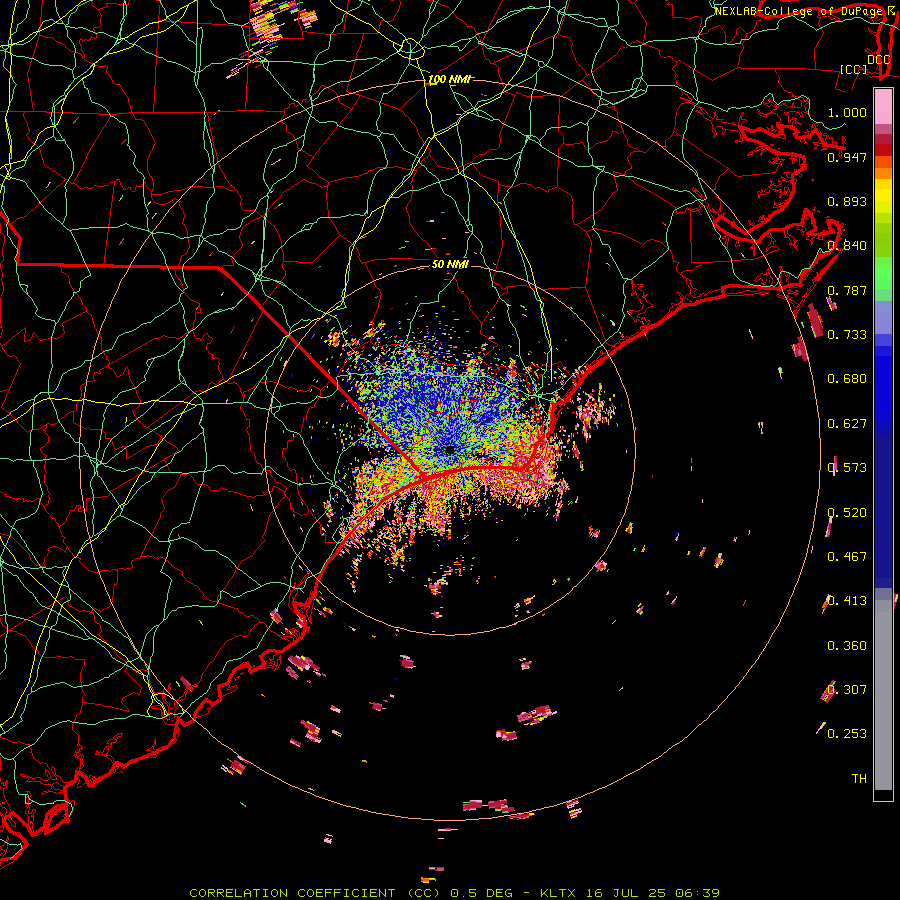Image resolution: width=900 pixels, height=900 pixels.
Task: Select the 0.573 scale value
Action: 847,468
